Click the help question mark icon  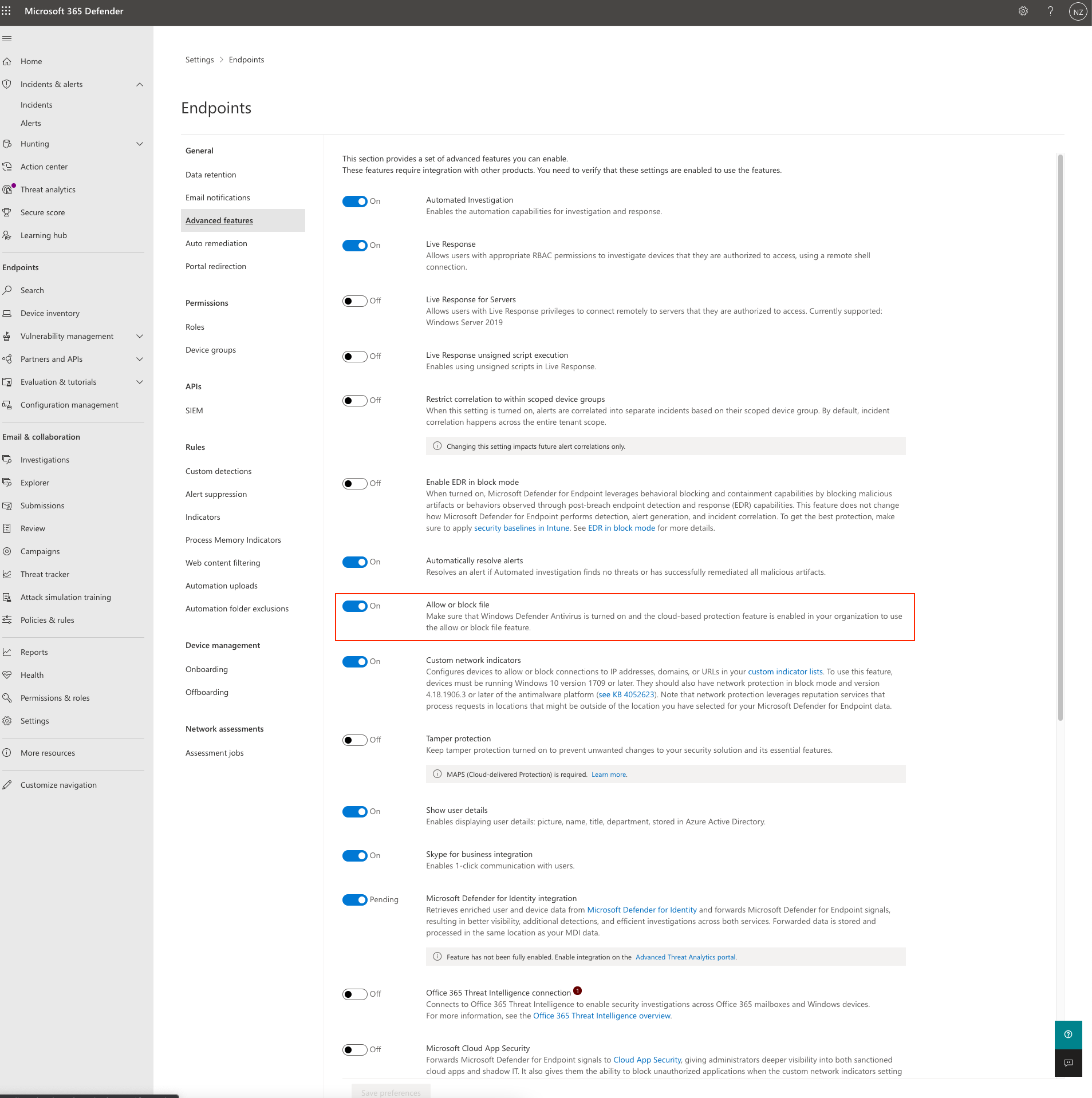[x=1050, y=11]
